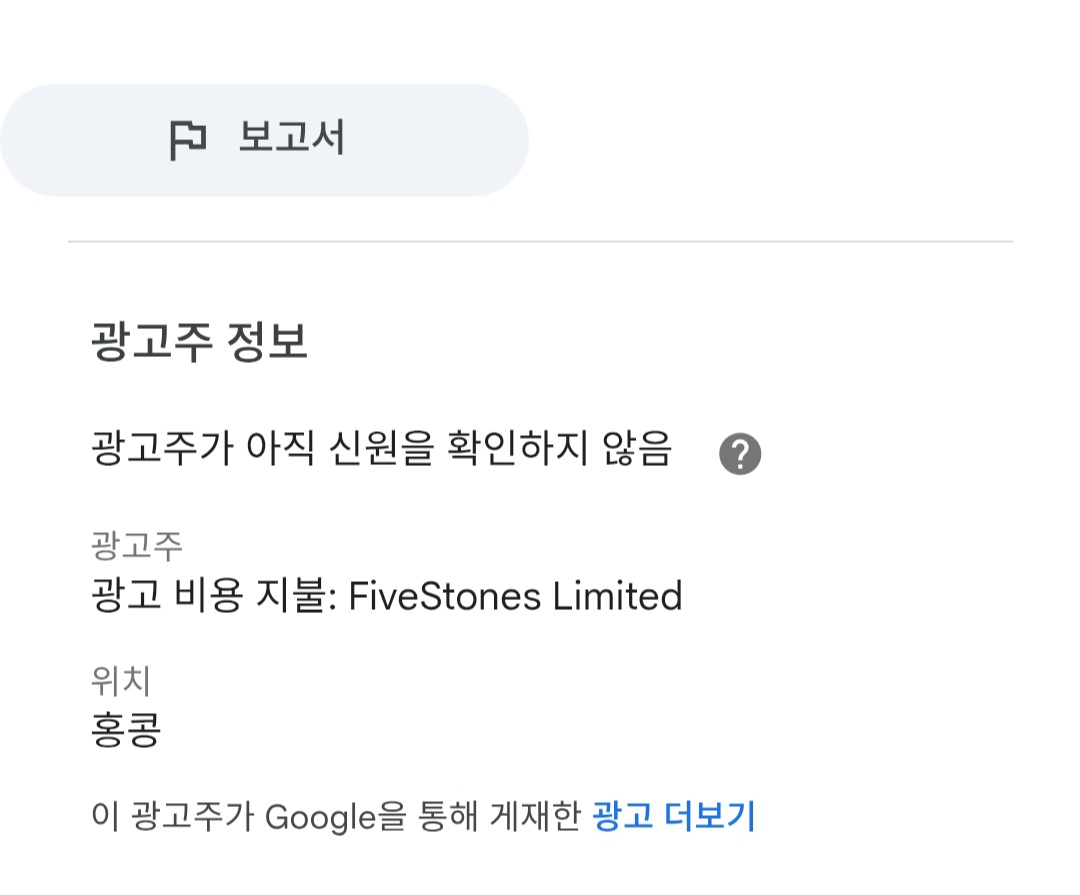Click the flag icon in the 보고서 button
1080x895 pixels.
[x=187, y=140]
